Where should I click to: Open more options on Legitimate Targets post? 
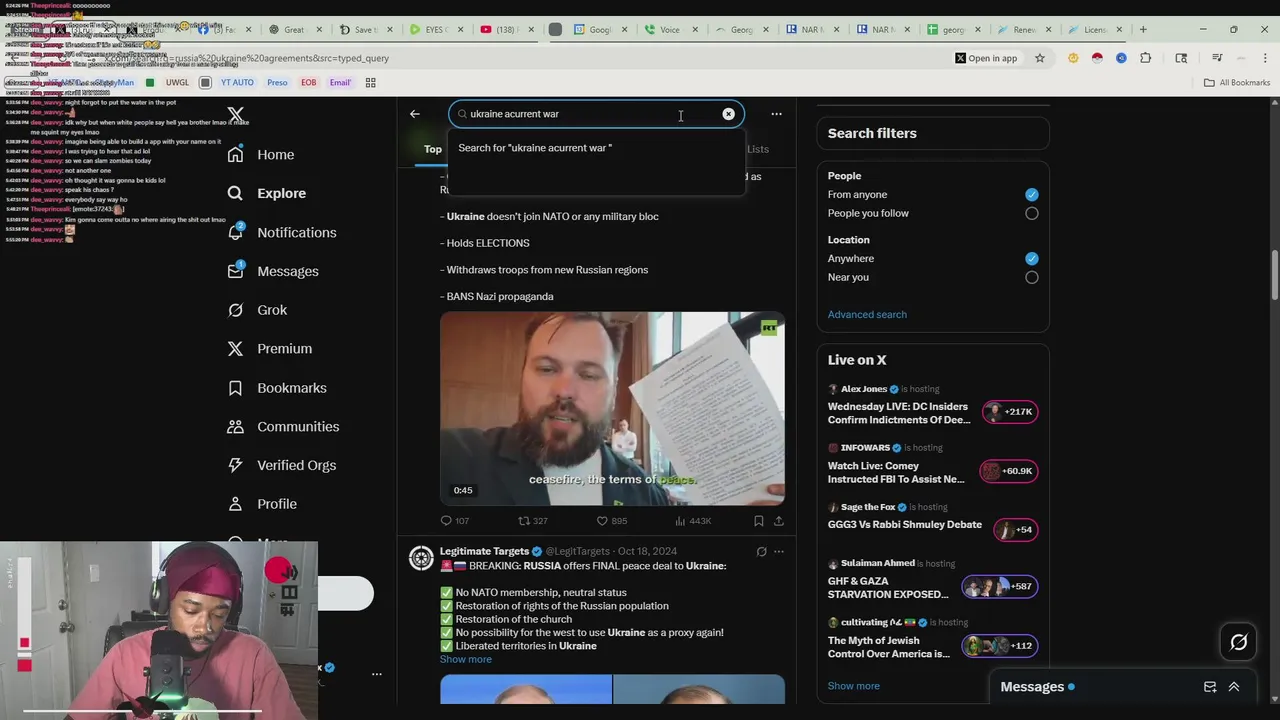tap(778, 551)
